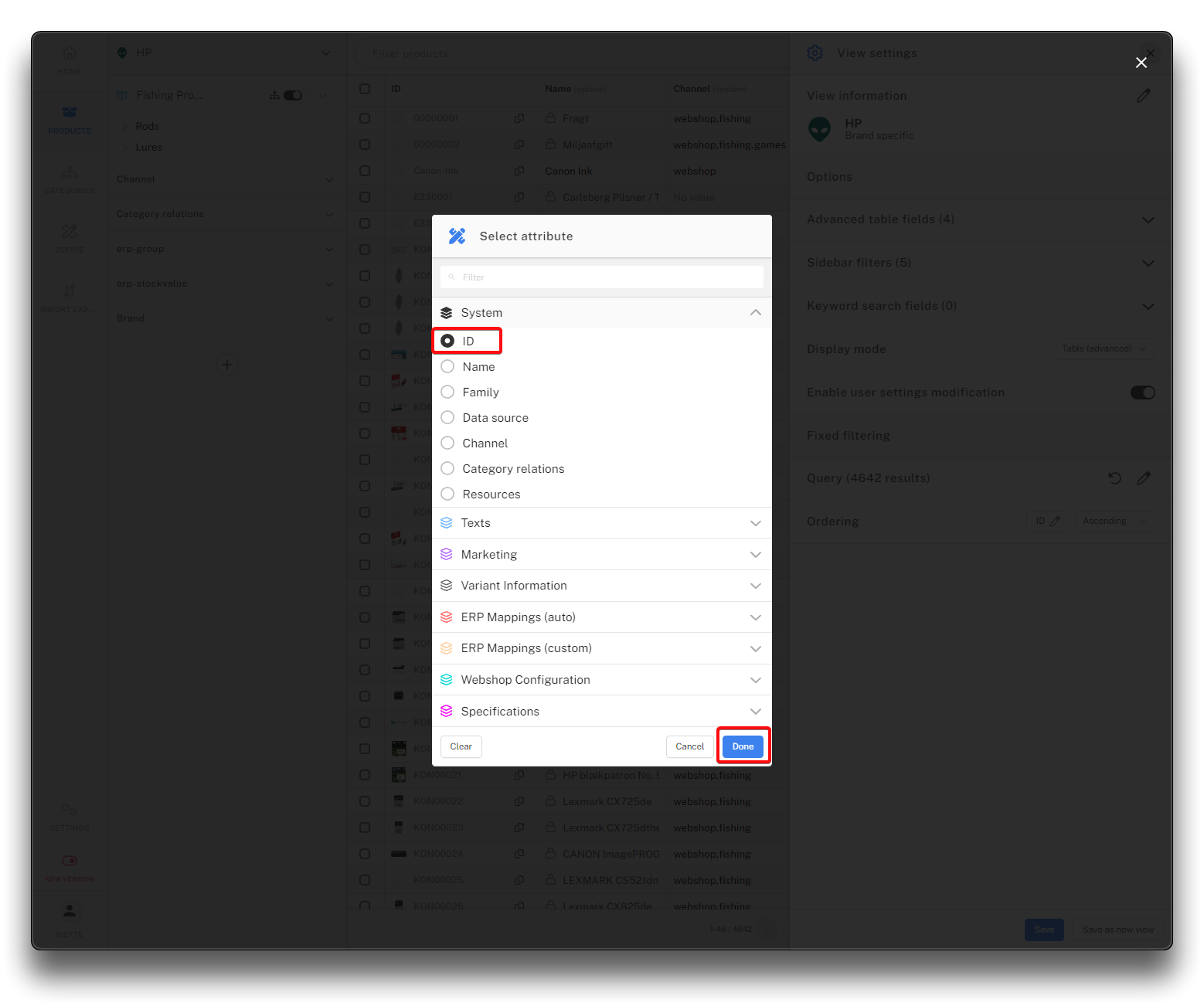Close the modal with the X icon
Viewport: 1204px width, 1006px height.
pos(1141,63)
